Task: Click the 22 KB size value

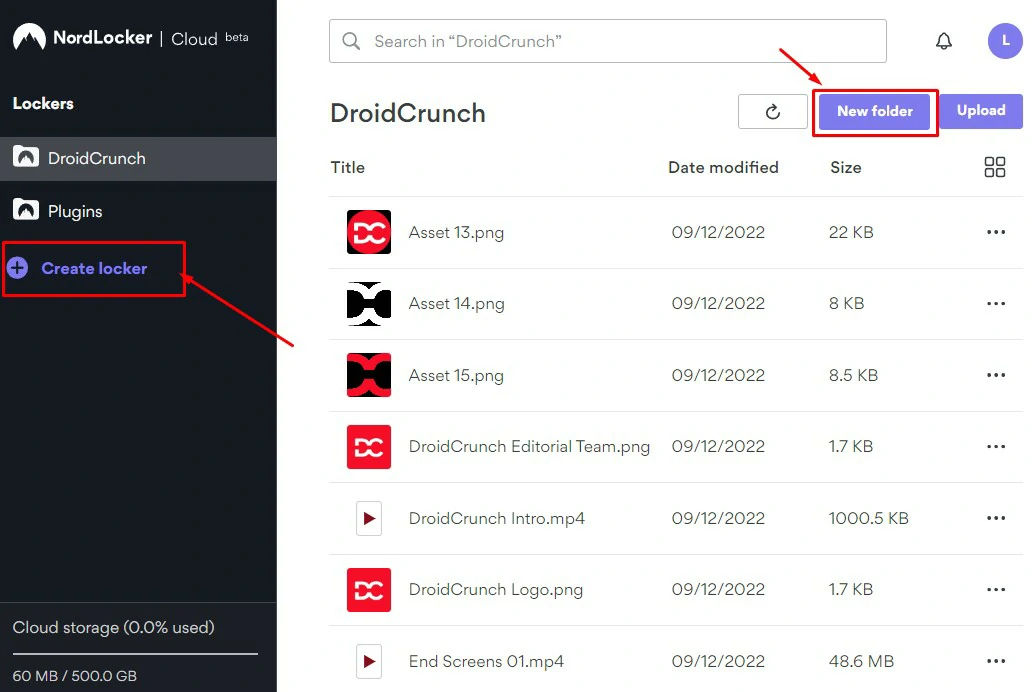Action: [x=851, y=232]
